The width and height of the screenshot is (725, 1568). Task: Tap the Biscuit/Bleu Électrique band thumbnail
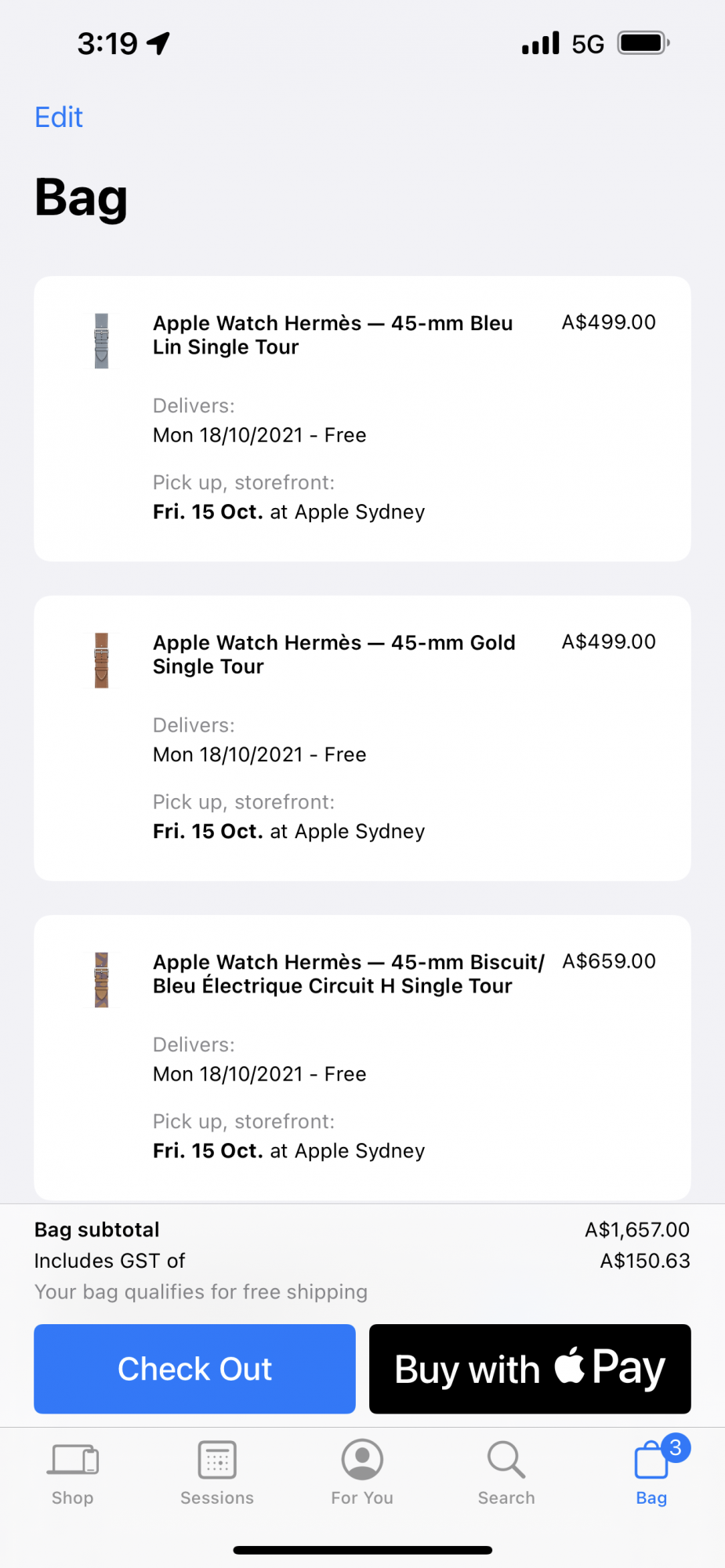[x=102, y=980]
